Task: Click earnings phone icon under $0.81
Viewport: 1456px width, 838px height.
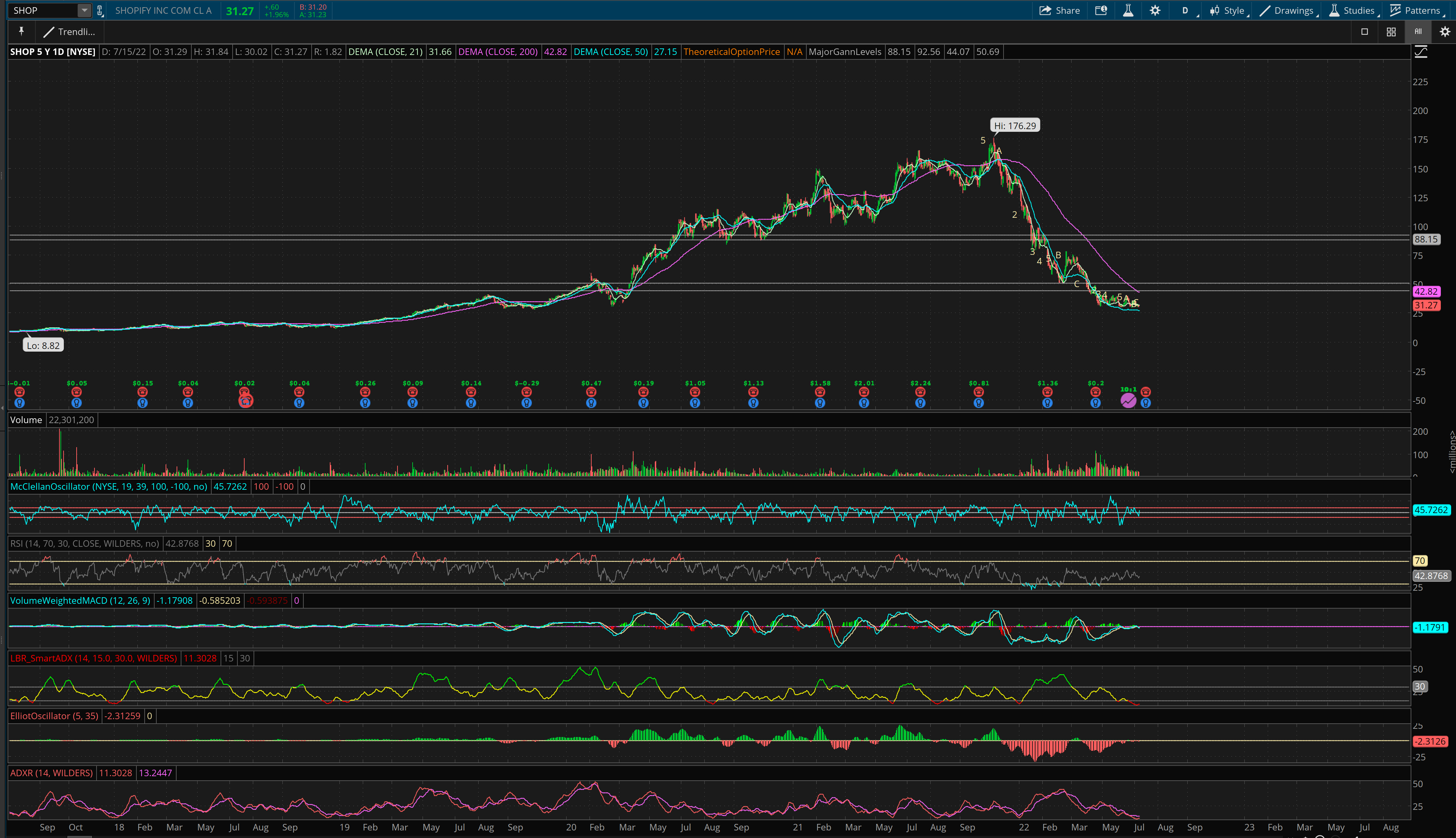Action: tap(978, 392)
